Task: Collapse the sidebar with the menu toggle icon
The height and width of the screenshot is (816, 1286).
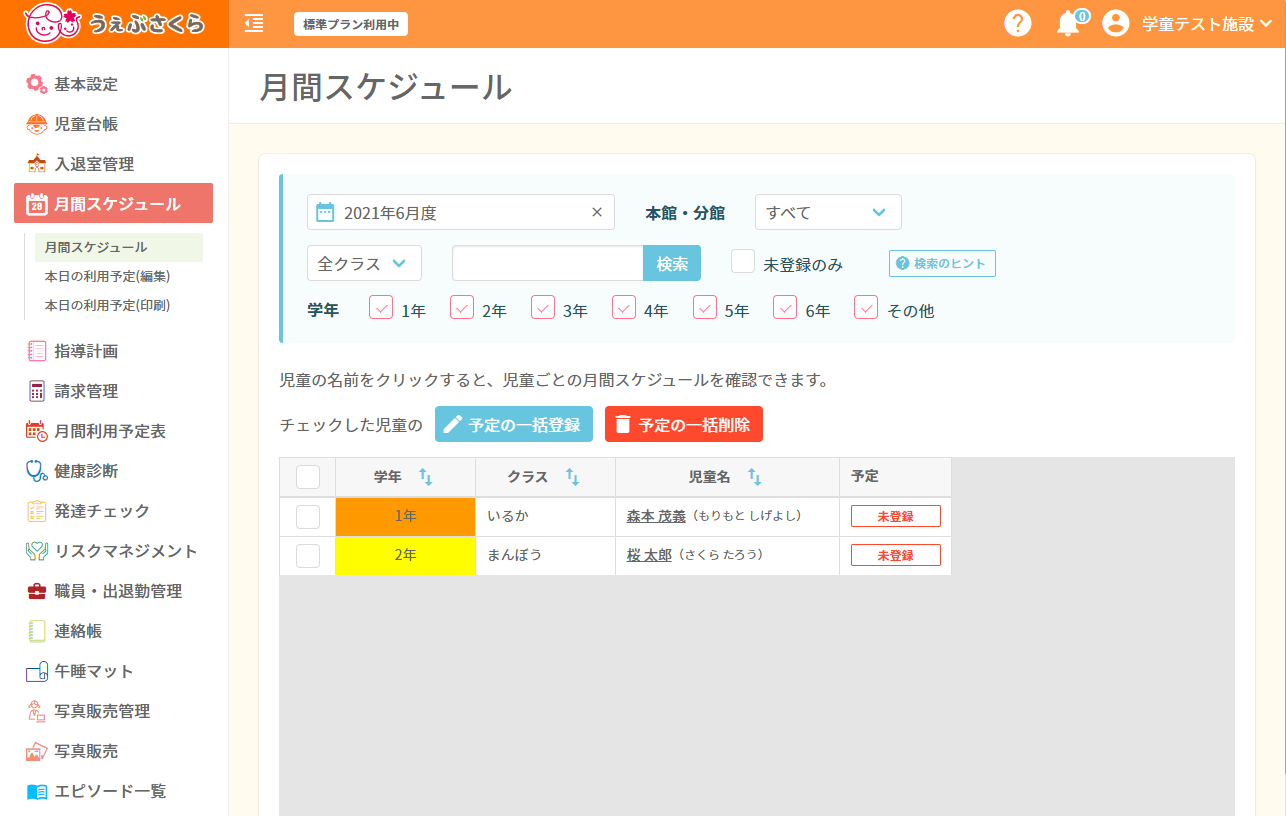Action: click(254, 24)
